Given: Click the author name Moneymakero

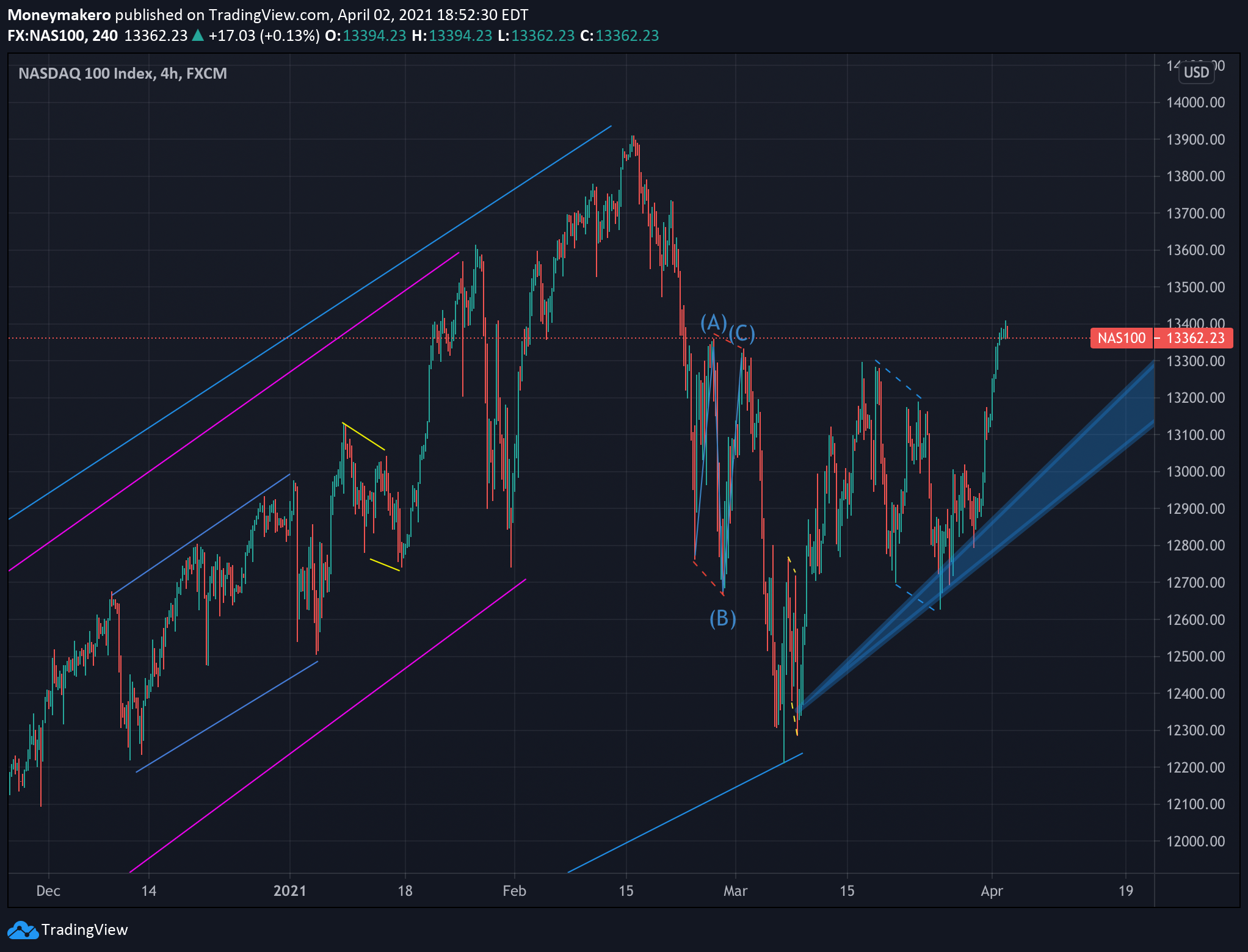Looking at the screenshot, I should click(59, 15).
